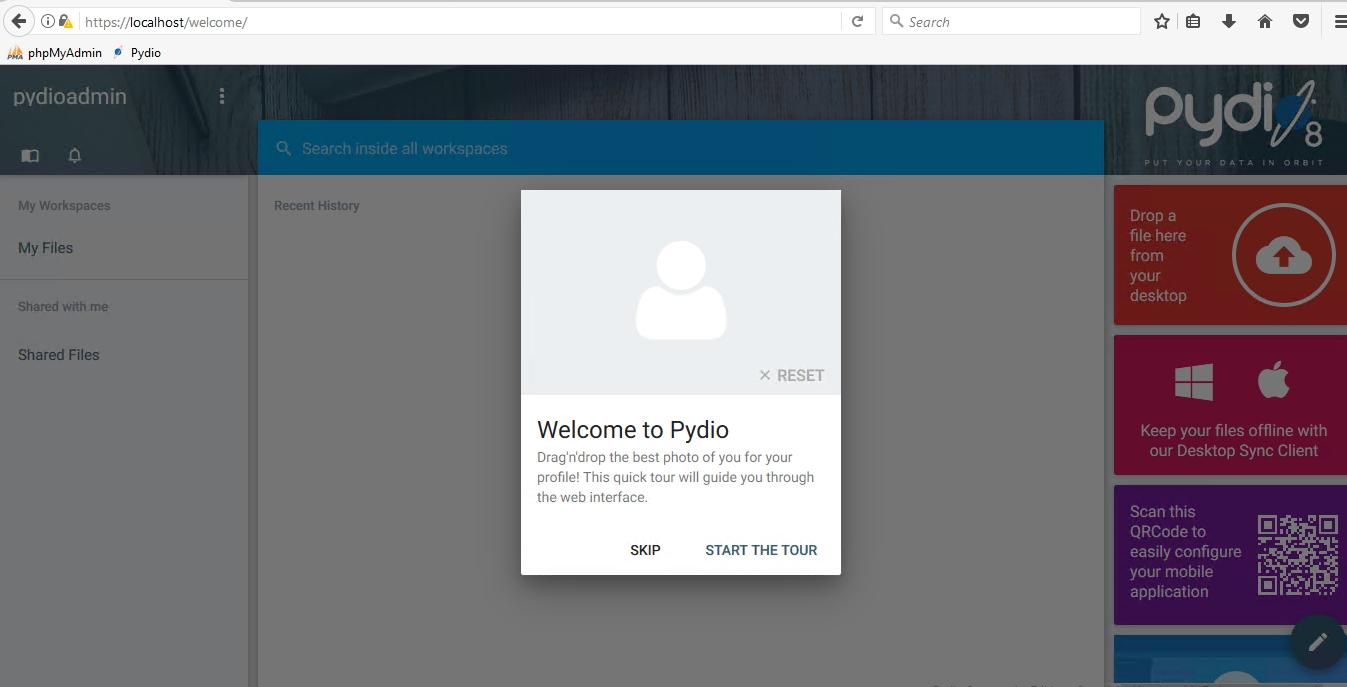Click the cloud upload circle icon
The width and height of the screenshot is (1347, 687).
pyautogui.click(x=1284, y=256)
